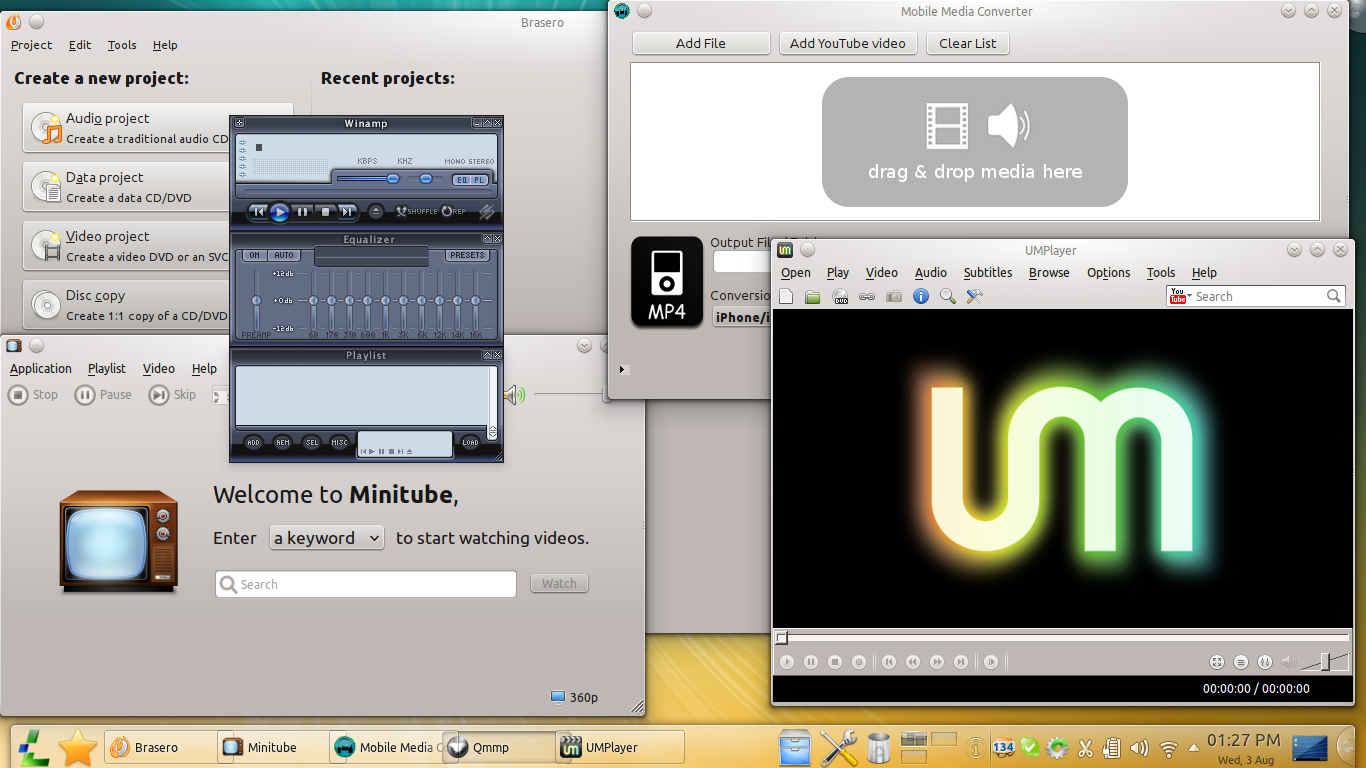Image resolution: width=1366 pixels, height=768 pixels.
Task: Open the equalizer PRESETS menu
Action: click(467, 256)
